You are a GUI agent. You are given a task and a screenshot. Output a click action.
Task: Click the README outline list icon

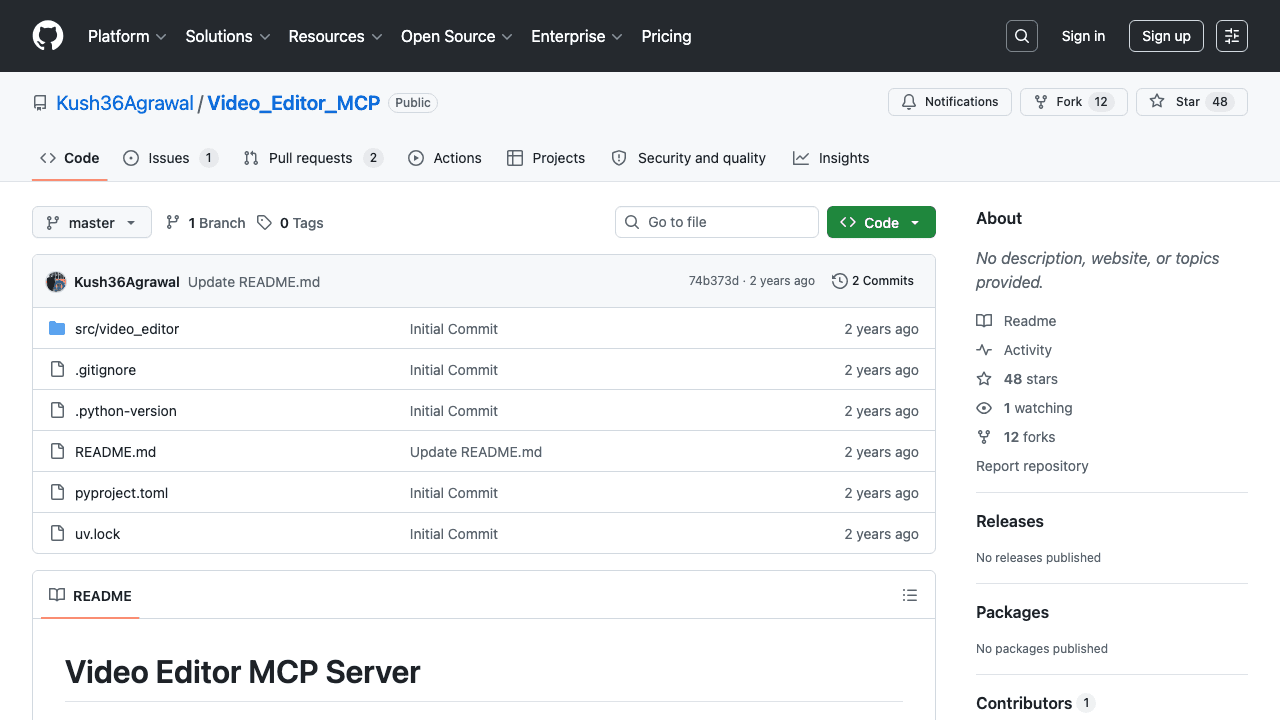click(909, 595)
